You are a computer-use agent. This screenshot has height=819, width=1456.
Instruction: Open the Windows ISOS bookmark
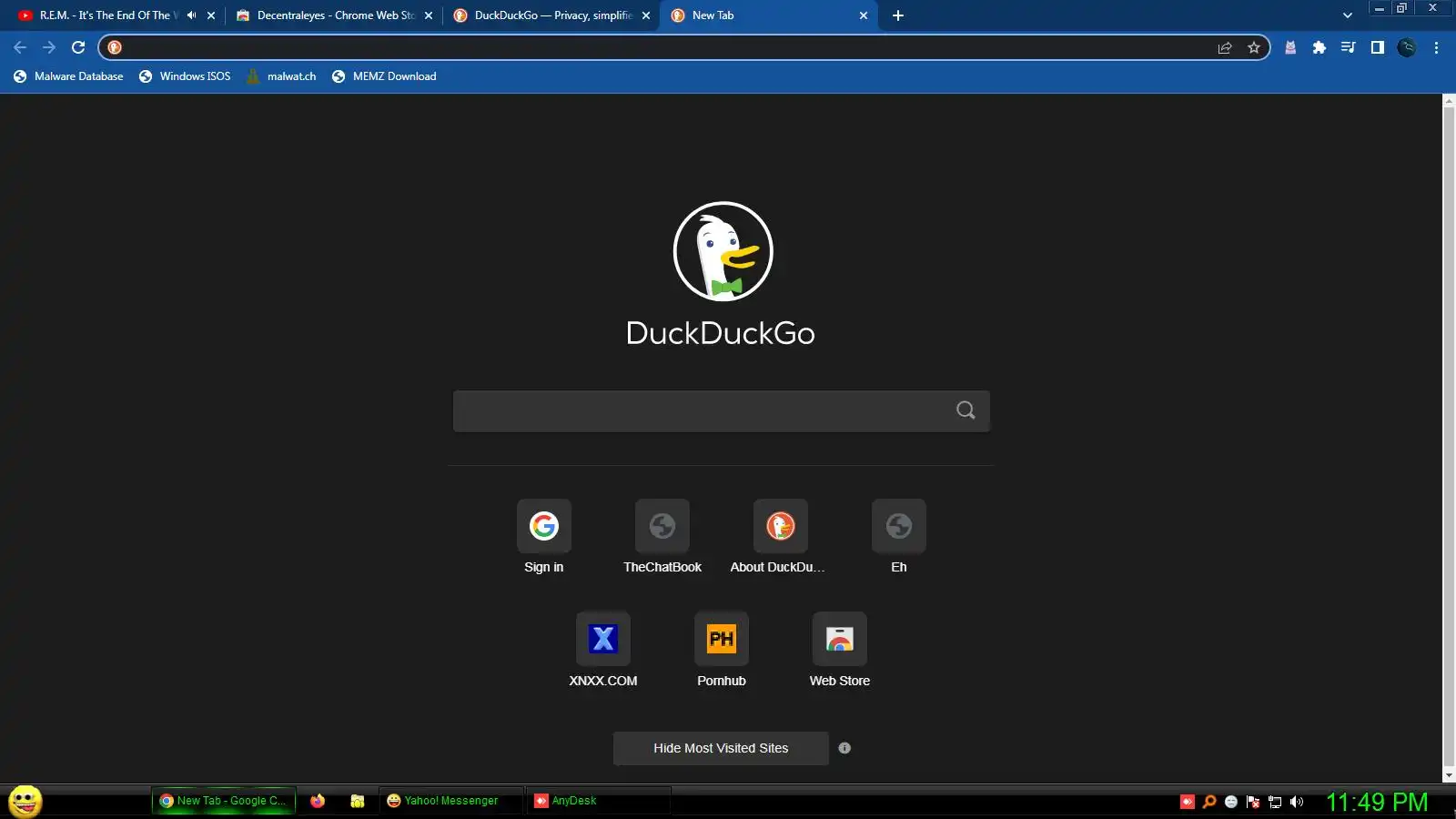[185, 76]
